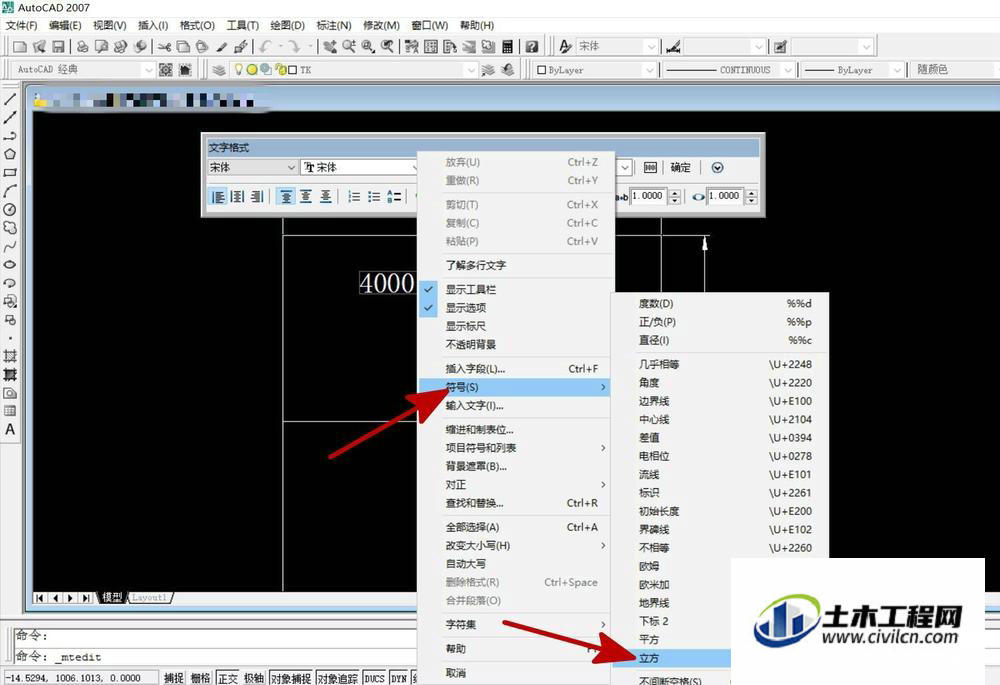Click 查找和替换... in context menu
This screenshot has width=1000, height=685.
pyautogui.click(x=515, y=503)
